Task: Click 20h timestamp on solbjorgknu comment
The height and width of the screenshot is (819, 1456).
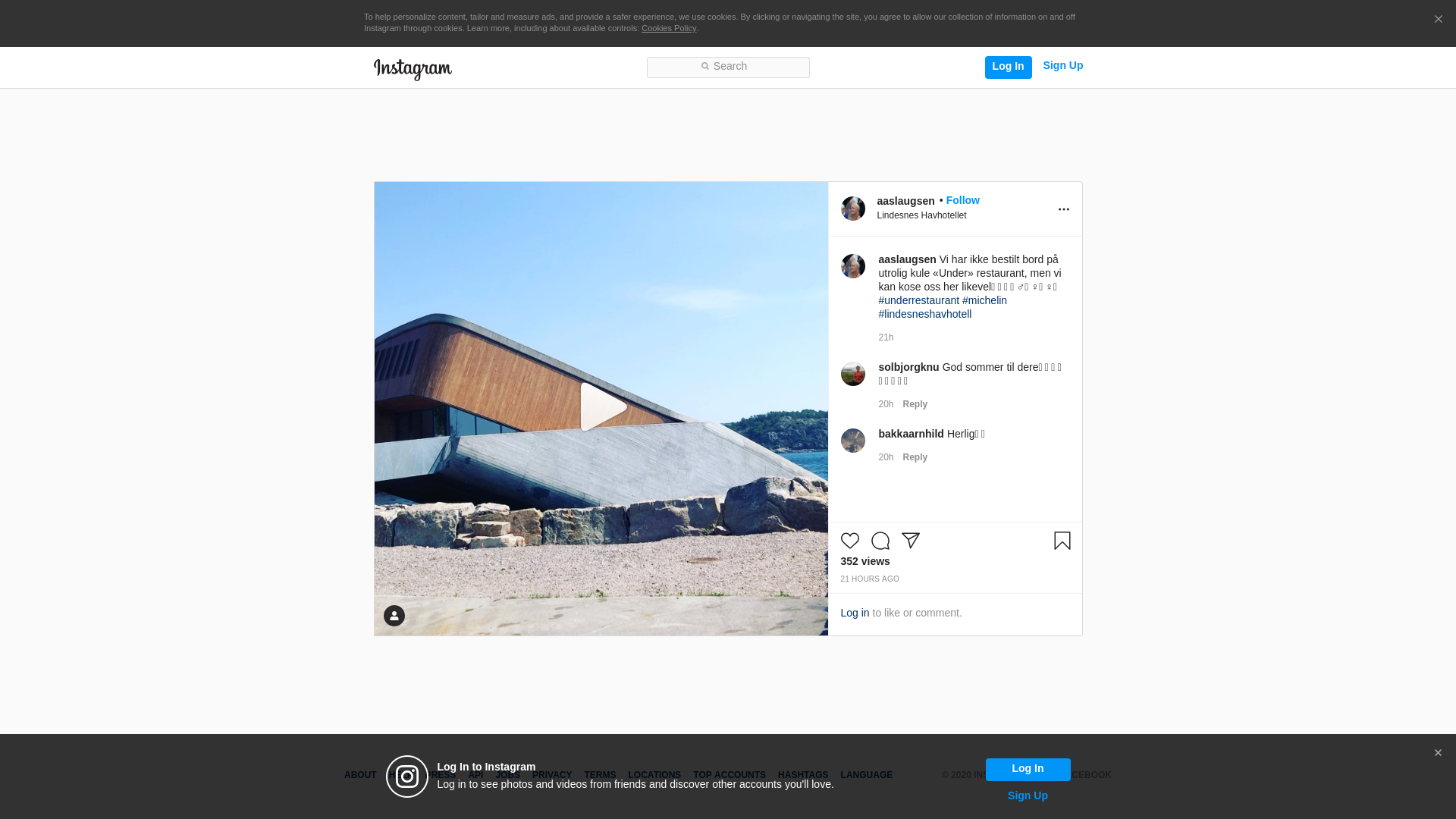Action: [x=886, y=404]
